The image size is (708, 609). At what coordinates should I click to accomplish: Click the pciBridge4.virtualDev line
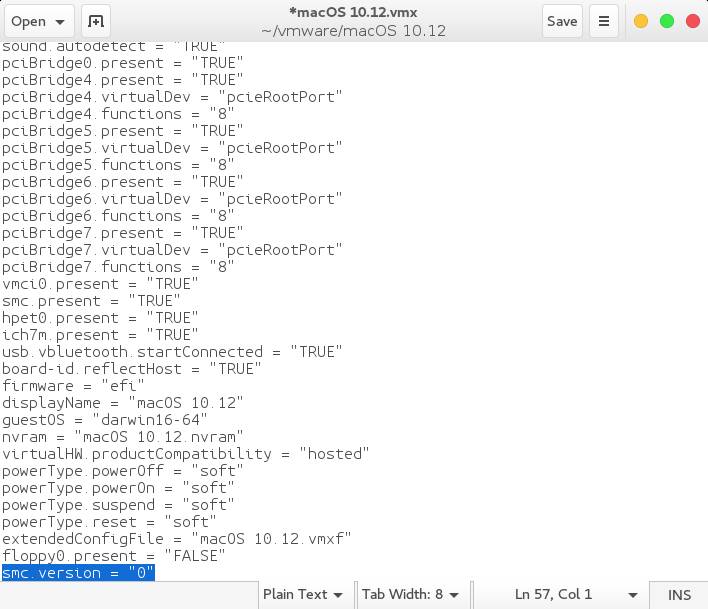[x=172, y=97]
